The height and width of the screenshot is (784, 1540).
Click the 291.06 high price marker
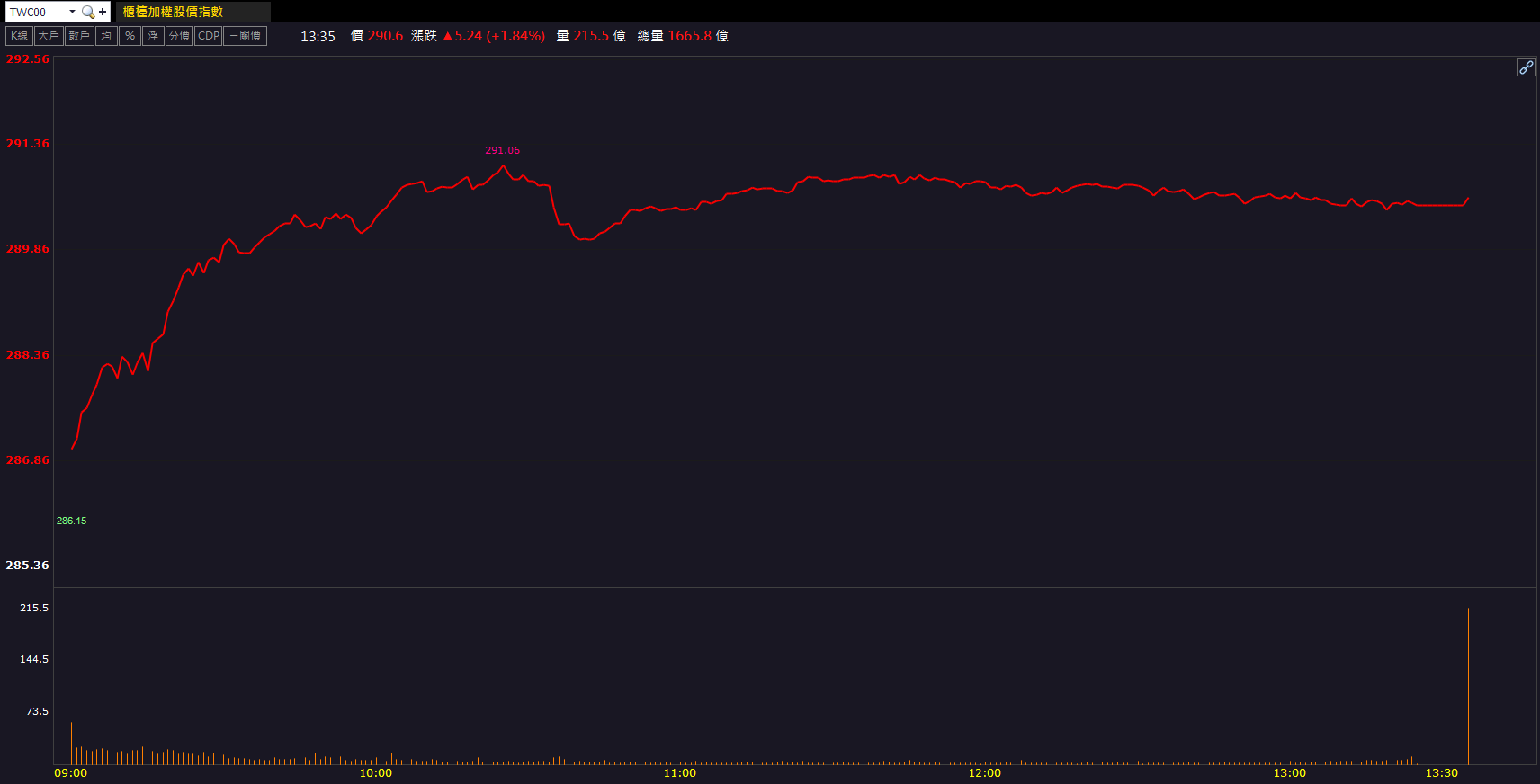point(502,150)
